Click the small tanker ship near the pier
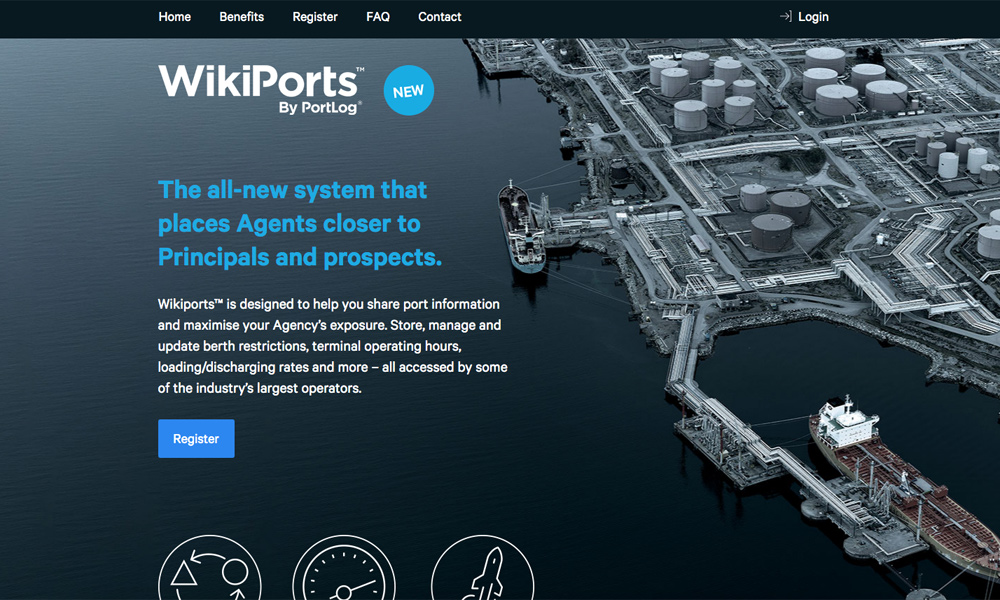 (x=522, y=226)
